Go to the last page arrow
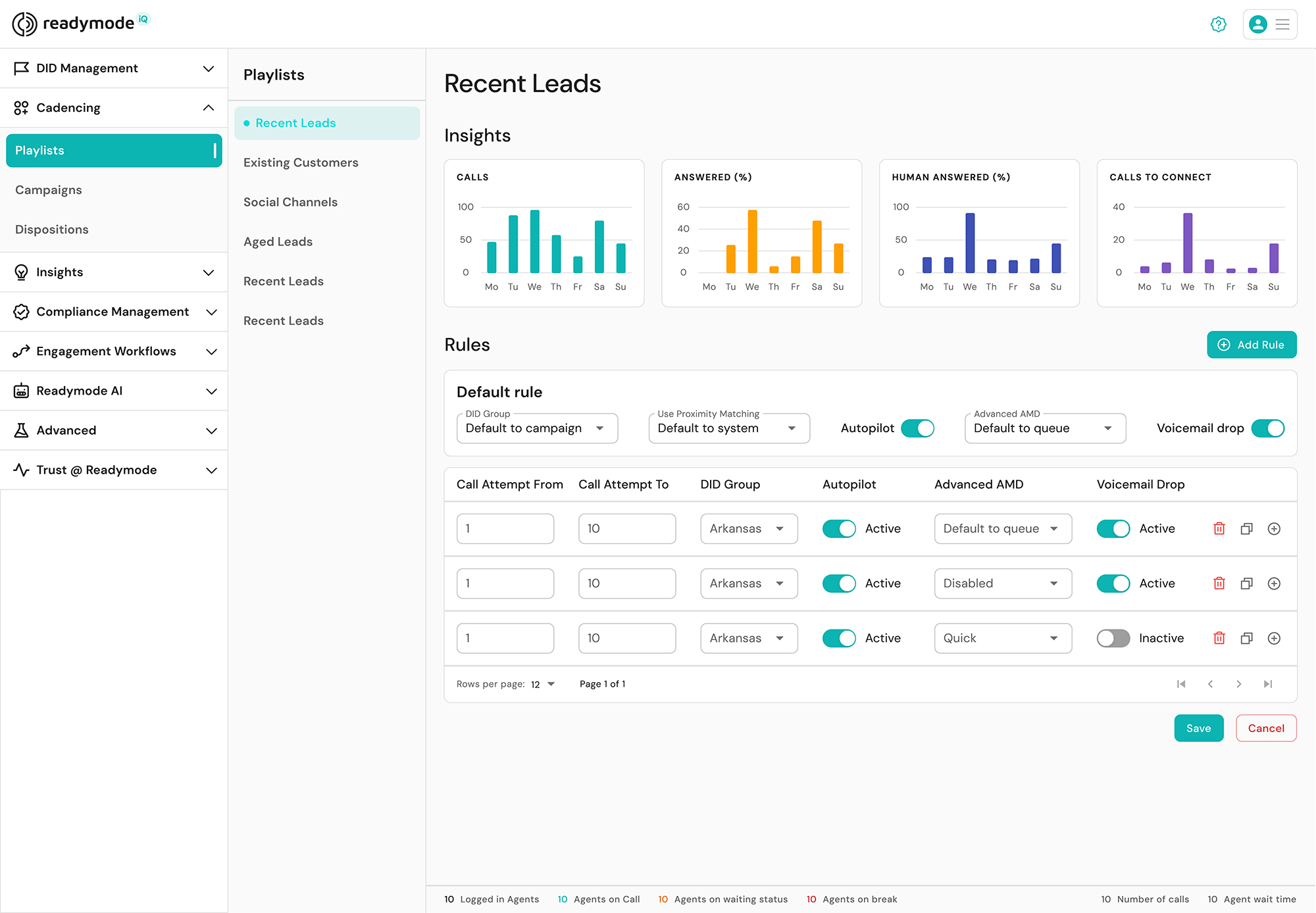The width and height of the screenshot is (1316, 913). (1267, 684)
